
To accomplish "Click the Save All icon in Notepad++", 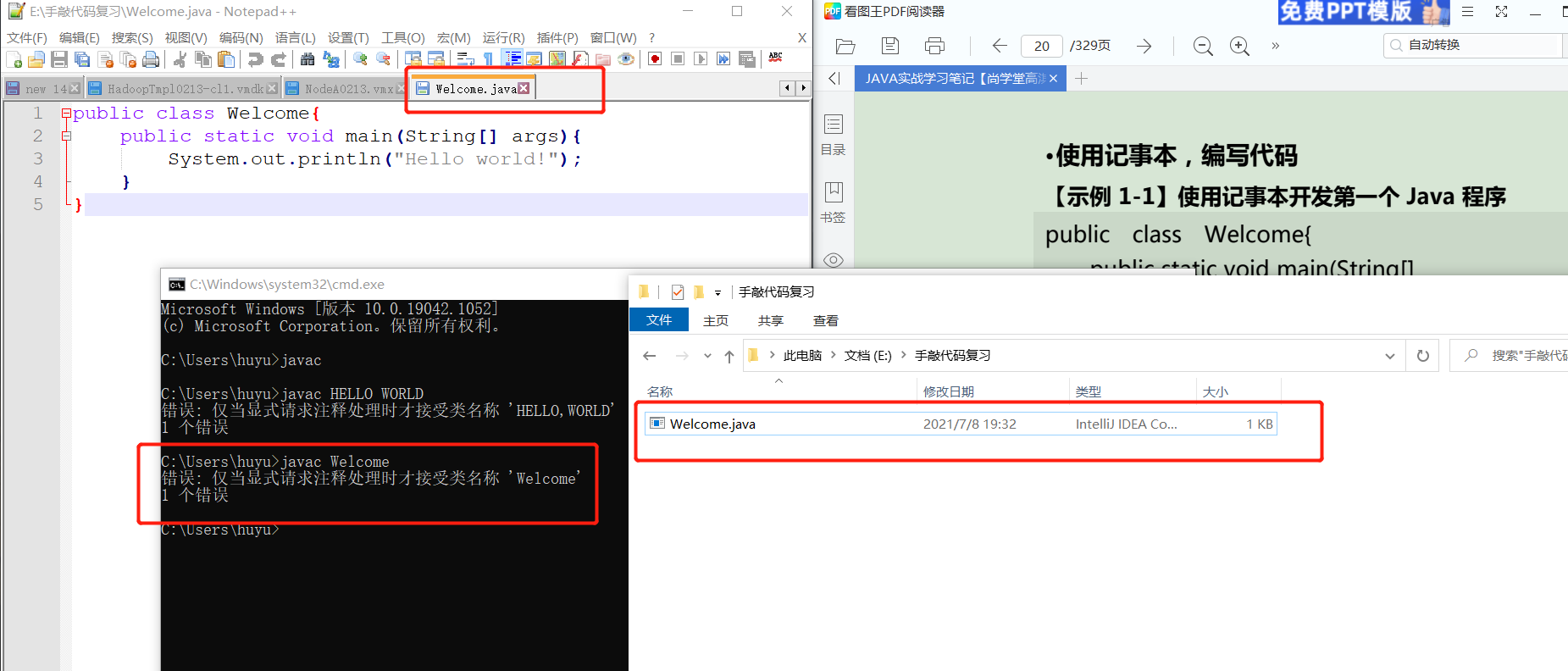I will click(82, 58).
